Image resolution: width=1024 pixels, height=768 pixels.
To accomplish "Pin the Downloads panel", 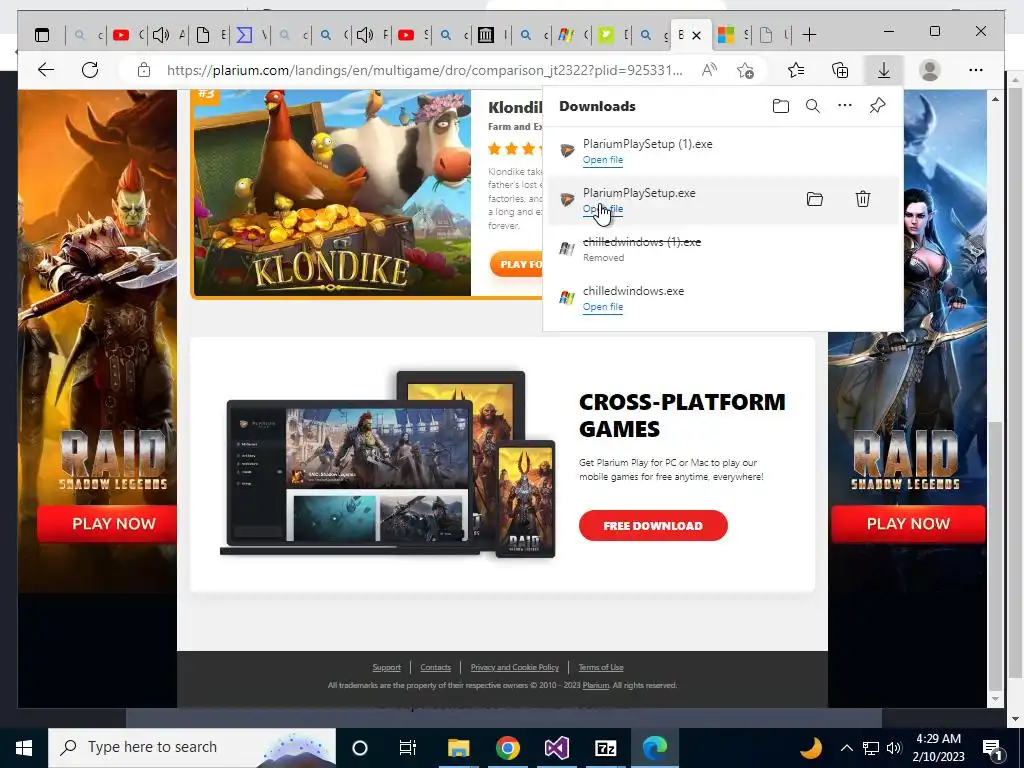I will point(878,105).
